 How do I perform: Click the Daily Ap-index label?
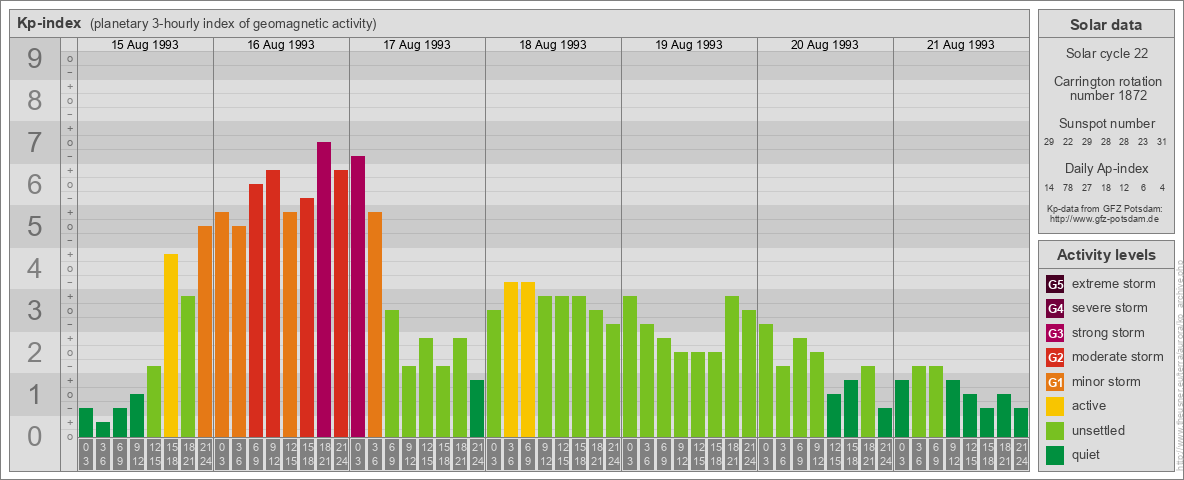pyautogui.click(x=1106, y=168)
